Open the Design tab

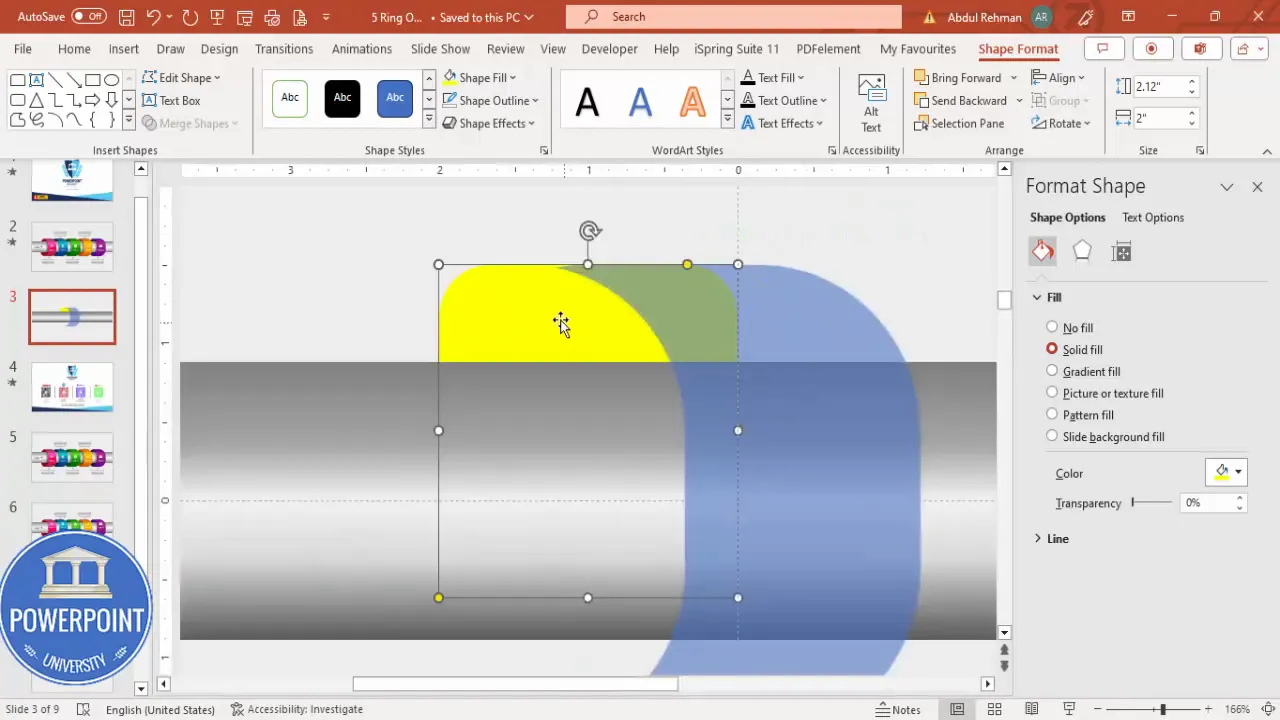[x=219, y=49]
